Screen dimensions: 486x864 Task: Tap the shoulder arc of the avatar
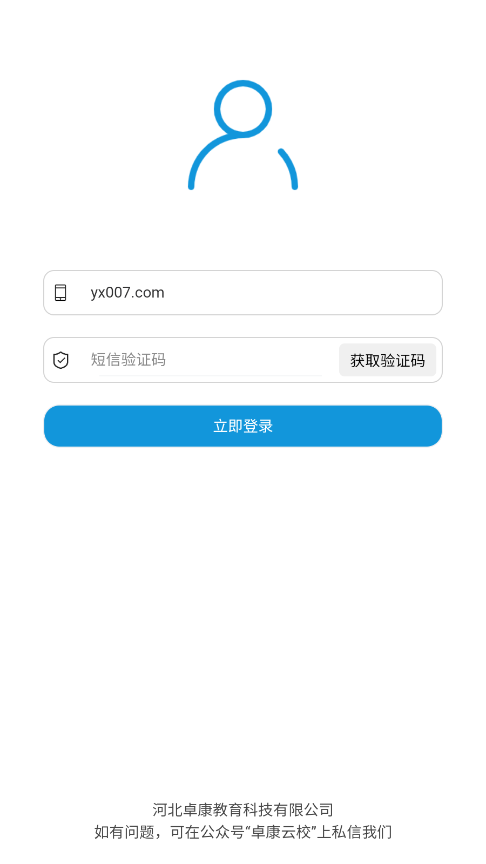[x=243, y=163]
